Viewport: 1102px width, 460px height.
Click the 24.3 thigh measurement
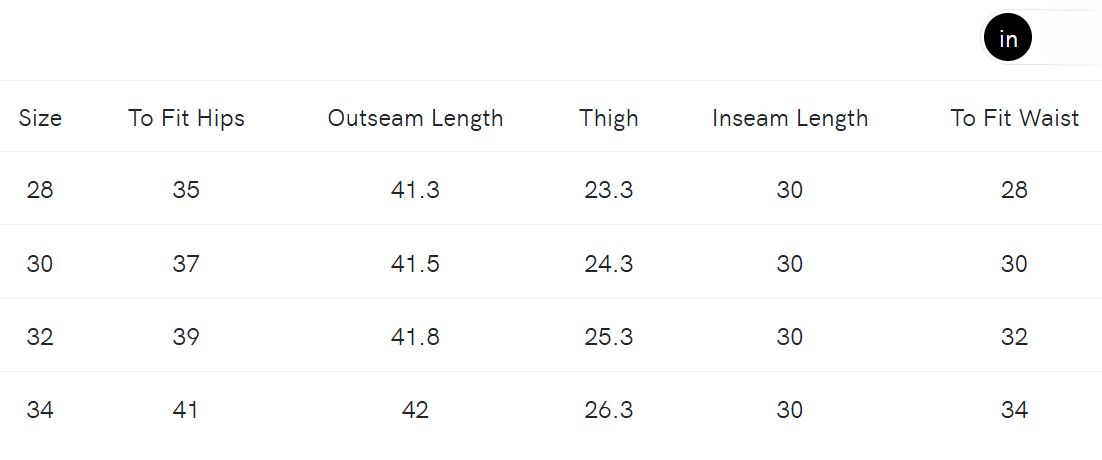pos(608,264)
